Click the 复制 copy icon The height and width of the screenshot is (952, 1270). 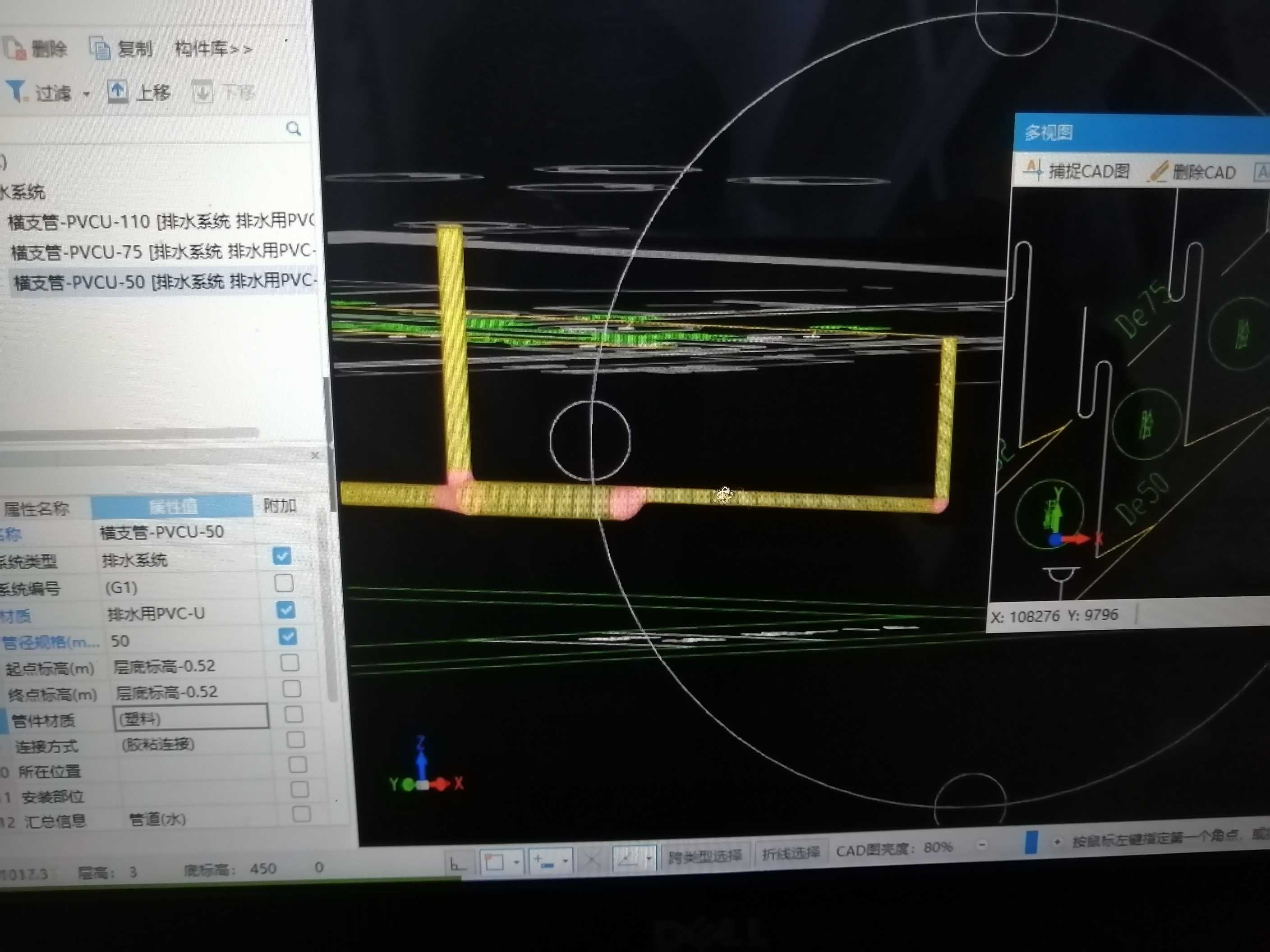(99, 49)
